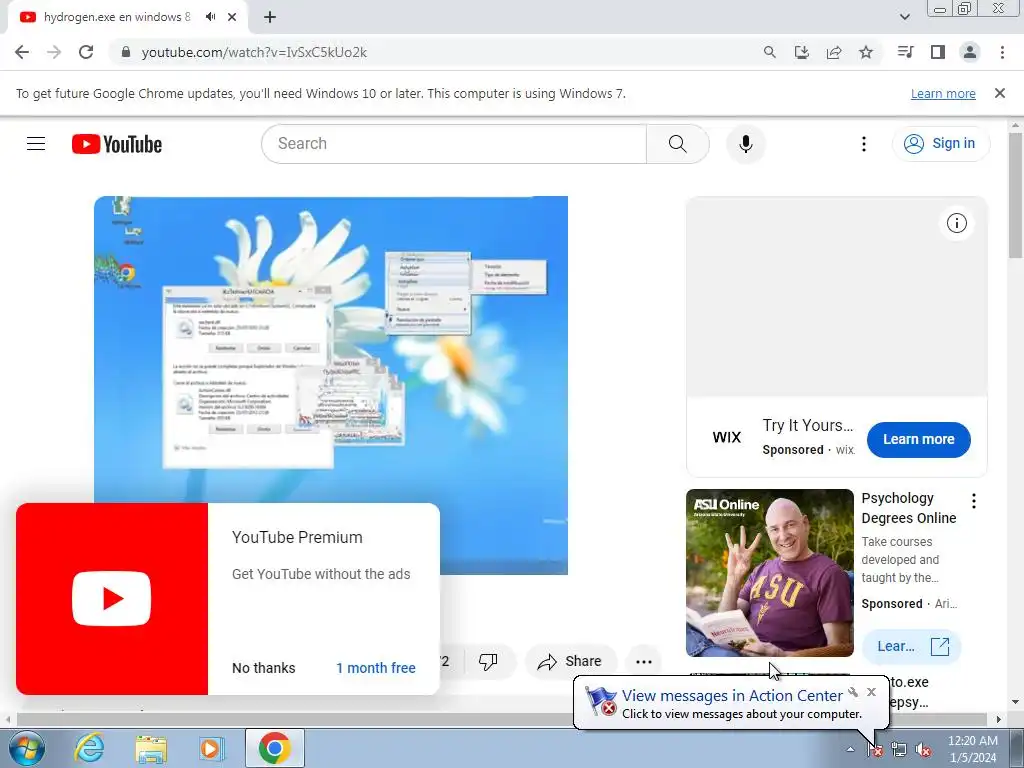Open View messages in Action Center balloon
The height and width of the screenshot is (768, 1024).
[731, 696]
